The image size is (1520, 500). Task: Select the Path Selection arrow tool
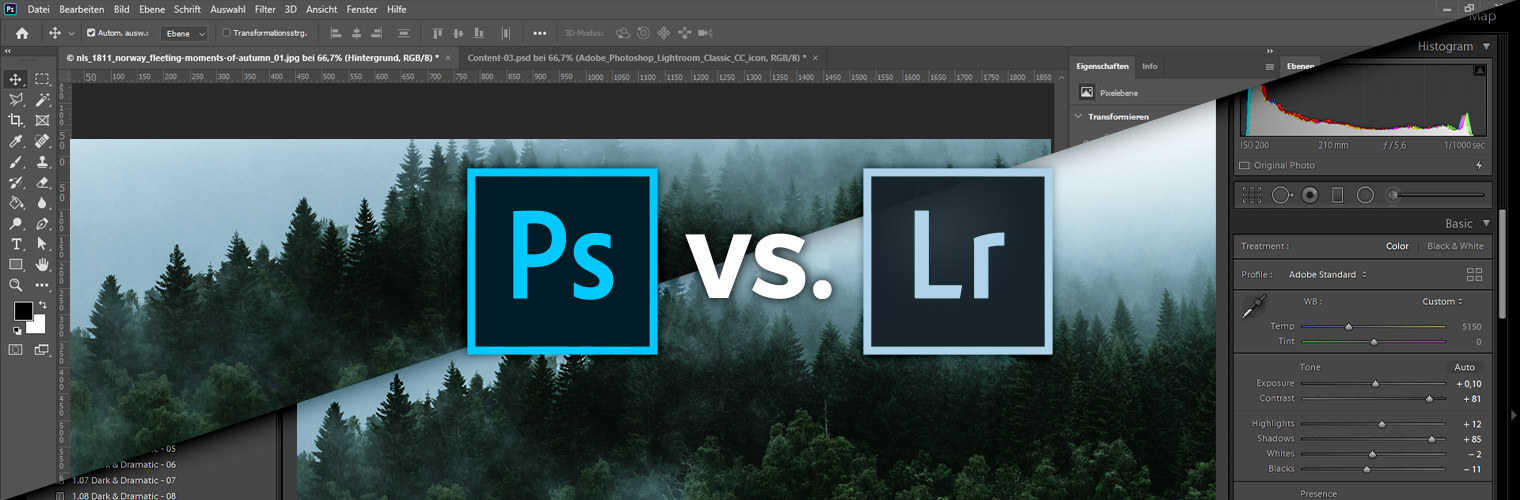[x=43, y=244]
